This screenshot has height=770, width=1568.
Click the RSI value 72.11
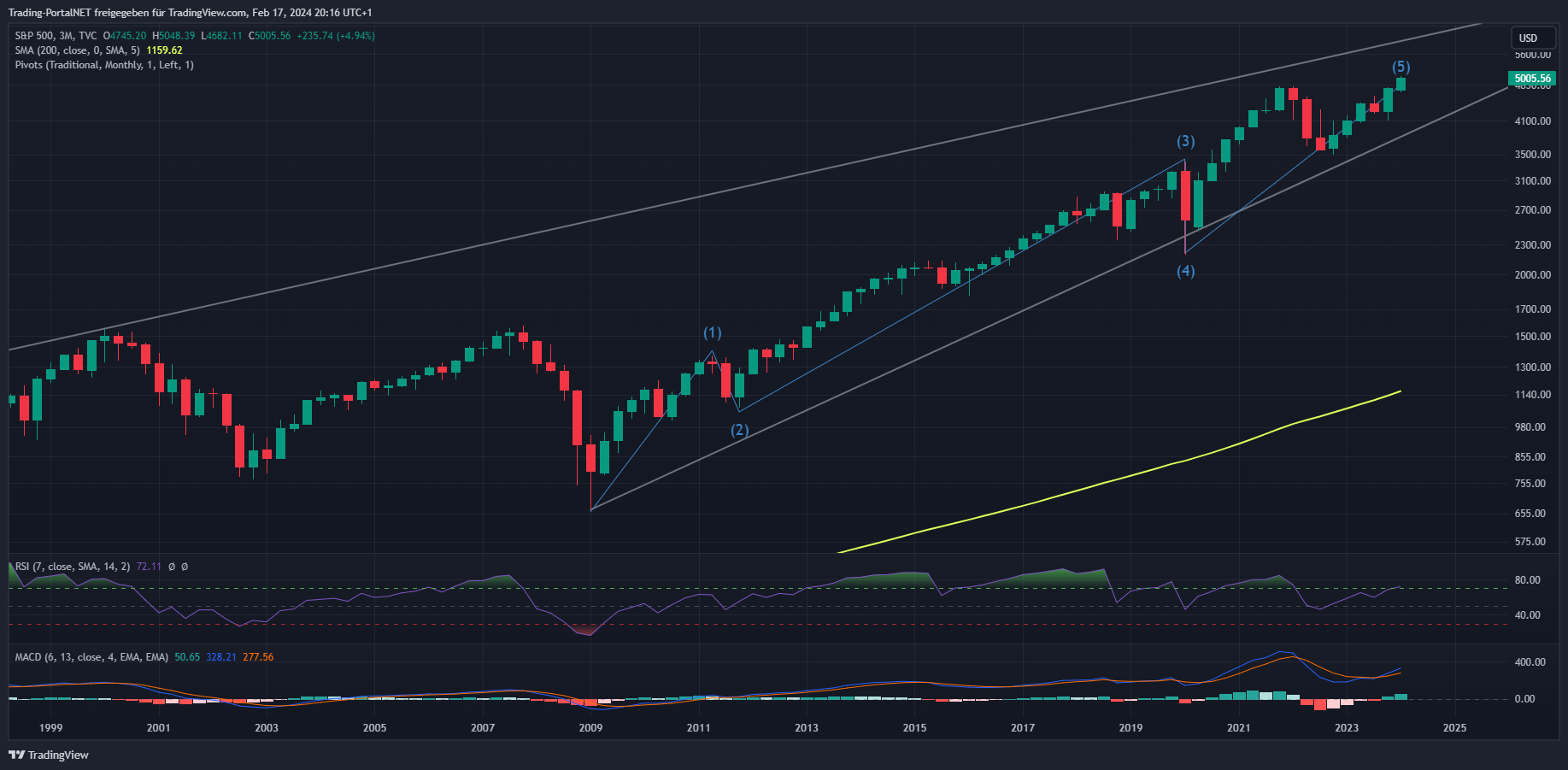(149, 567)
